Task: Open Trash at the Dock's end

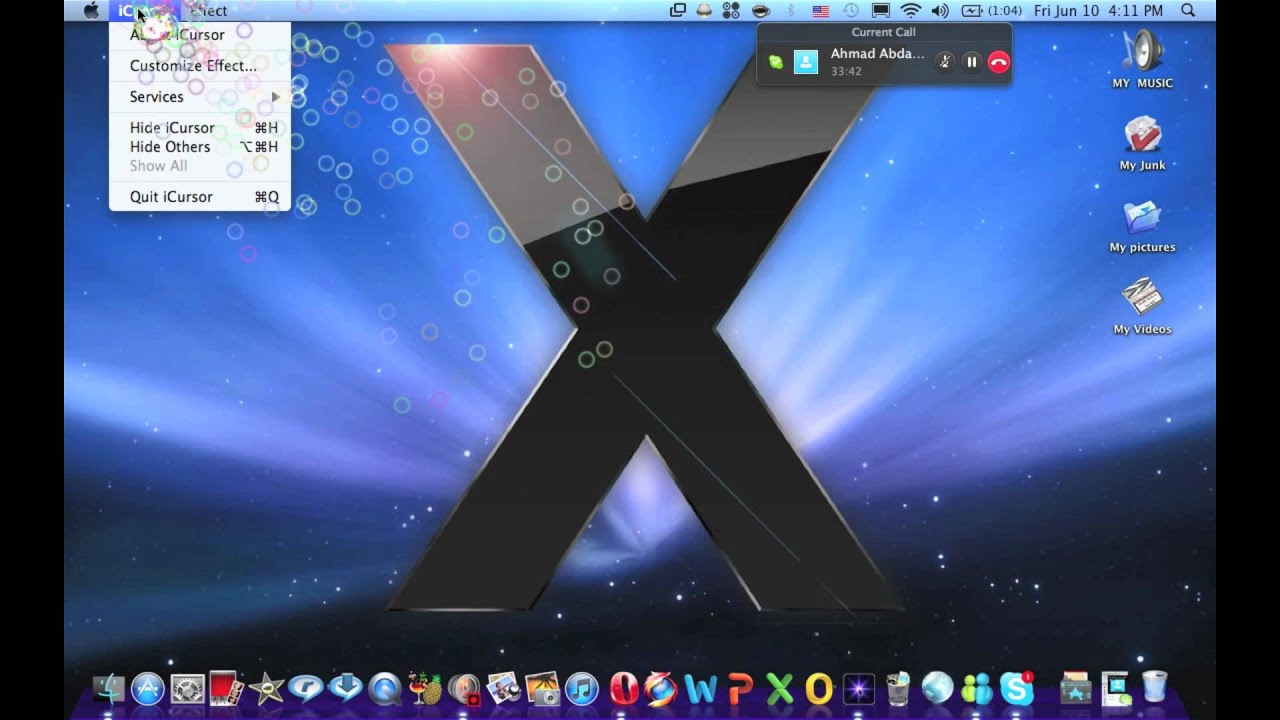Action: coord(1153,687)
